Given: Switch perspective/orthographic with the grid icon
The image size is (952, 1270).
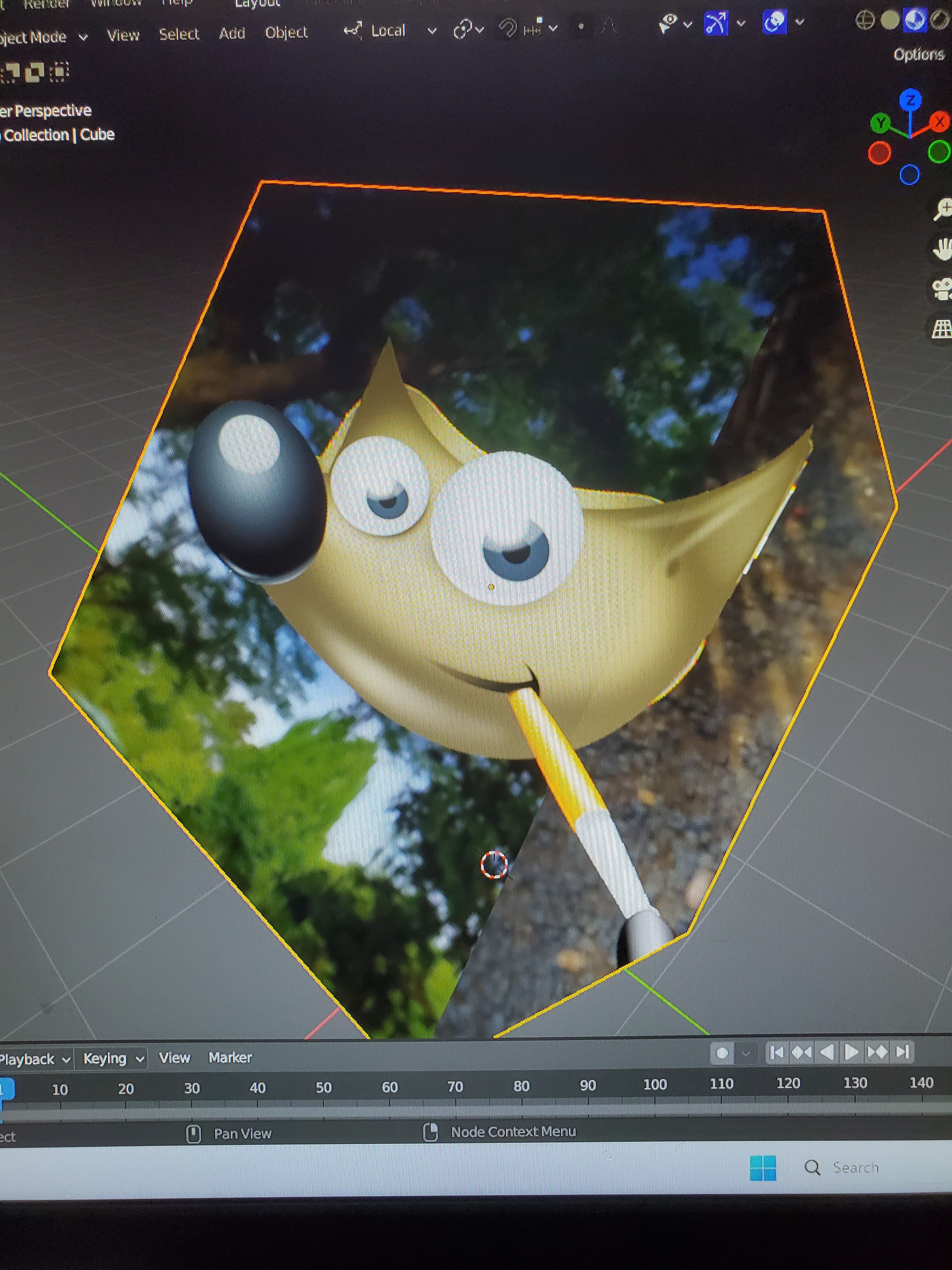Looking at the screenshot, I should pyautogui.click(x=942, y=329).
